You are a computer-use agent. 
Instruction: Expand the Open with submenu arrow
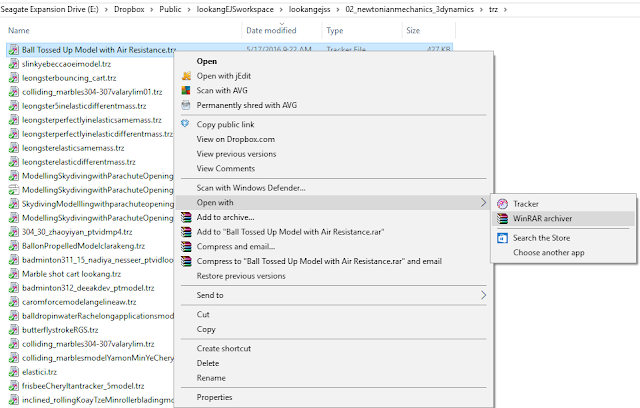(483, 202)
